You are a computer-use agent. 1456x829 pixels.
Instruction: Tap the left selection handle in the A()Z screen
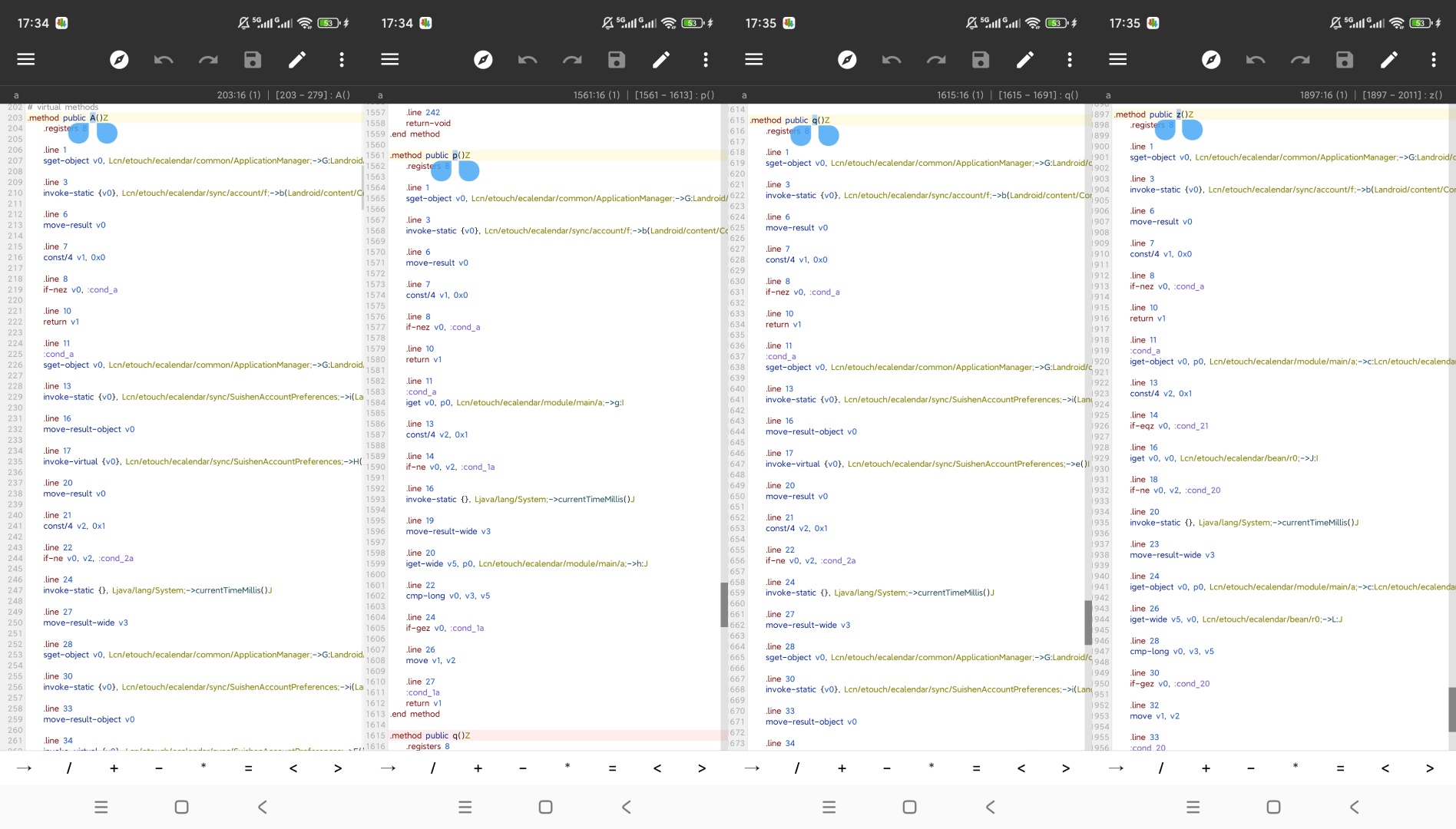point(79,133)
